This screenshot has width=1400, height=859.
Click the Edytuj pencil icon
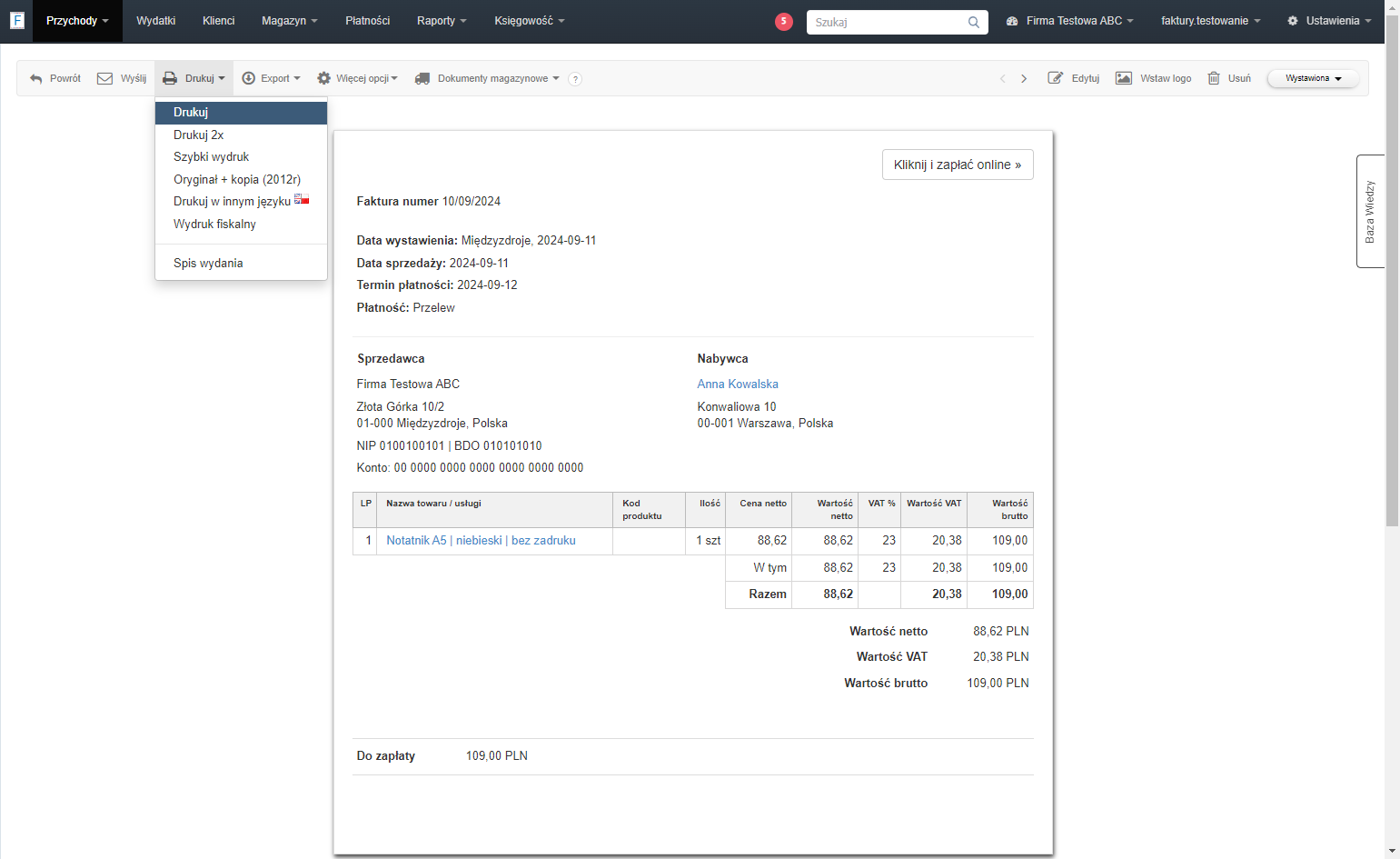[1056, 78]
